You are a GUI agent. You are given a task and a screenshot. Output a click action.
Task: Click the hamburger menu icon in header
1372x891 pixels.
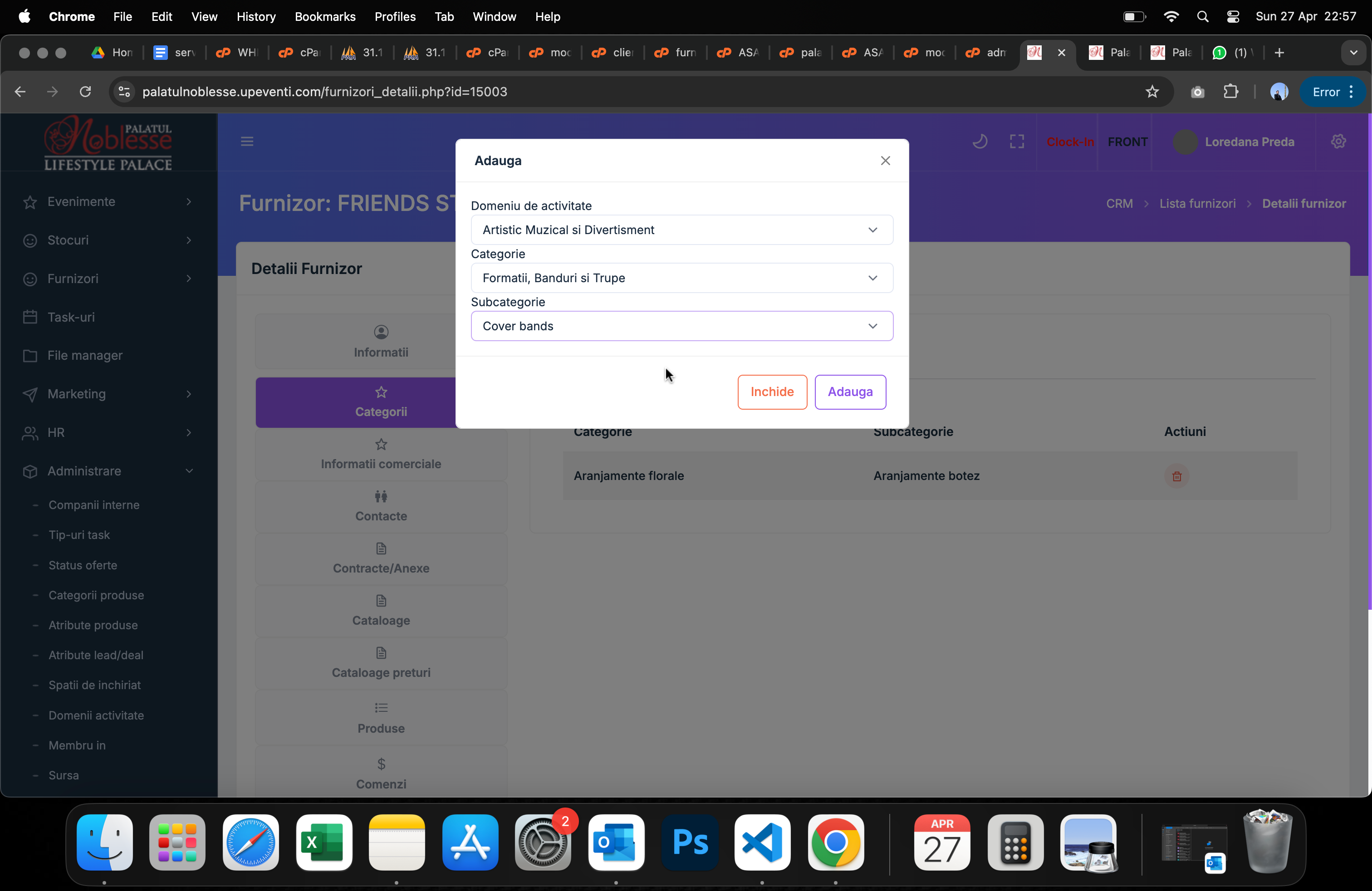pos(247,141)
